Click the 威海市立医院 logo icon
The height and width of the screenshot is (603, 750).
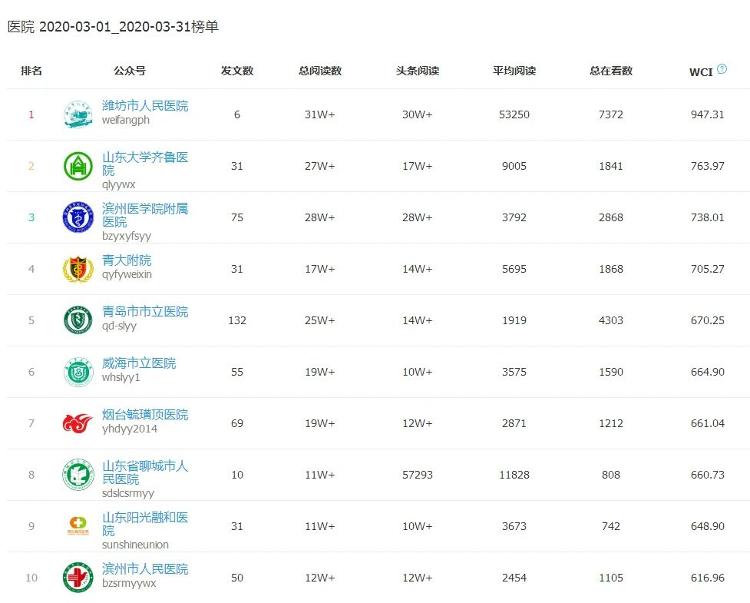coord(77,371)
